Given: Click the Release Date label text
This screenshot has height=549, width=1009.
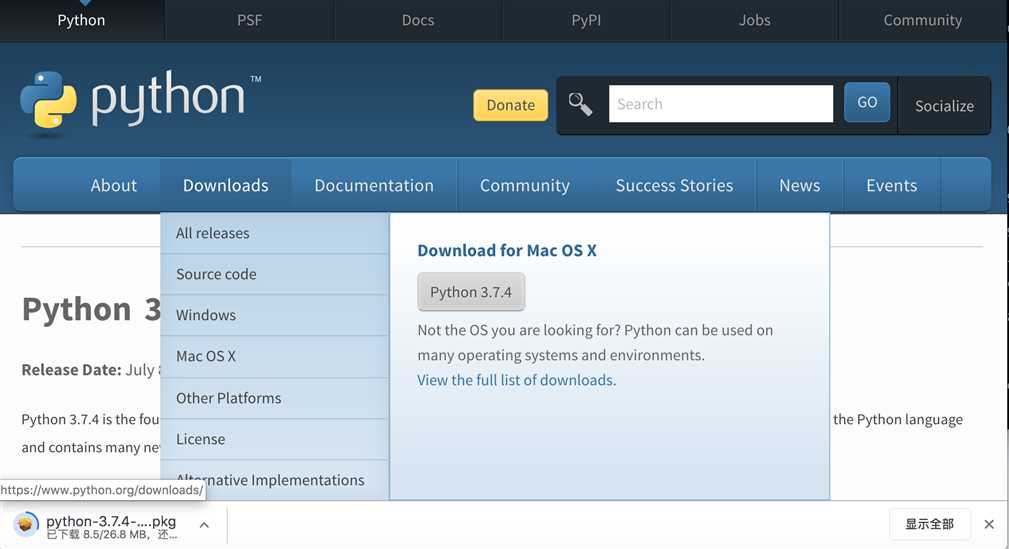Looking at the screenshot, I should 71,370.
